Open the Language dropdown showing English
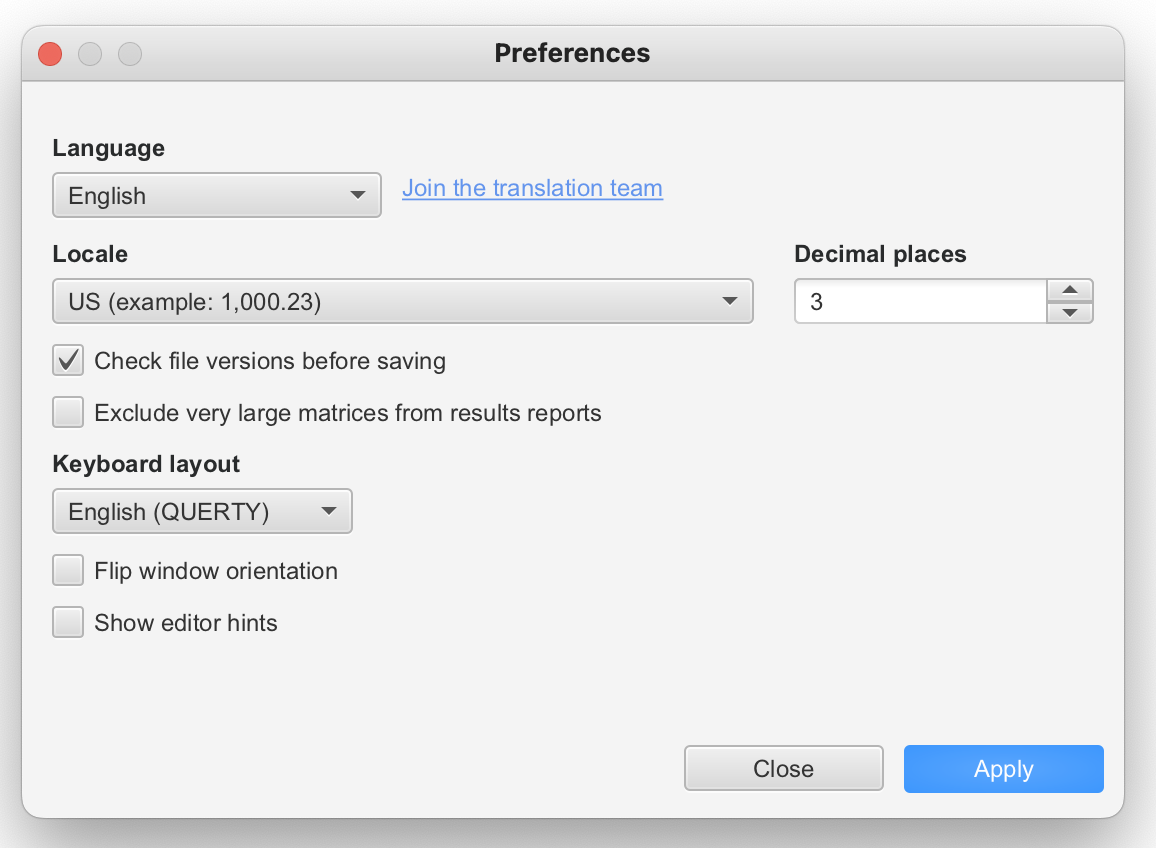 [217, 195]
